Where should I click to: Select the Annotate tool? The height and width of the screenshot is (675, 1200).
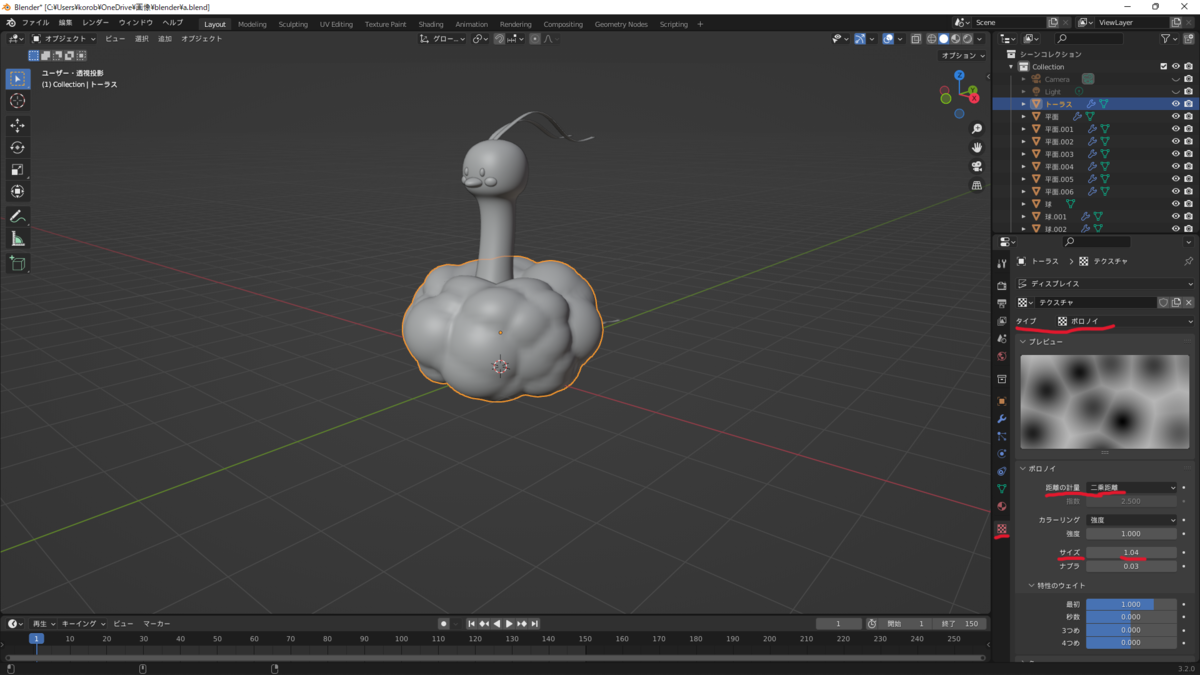point(17,216)
